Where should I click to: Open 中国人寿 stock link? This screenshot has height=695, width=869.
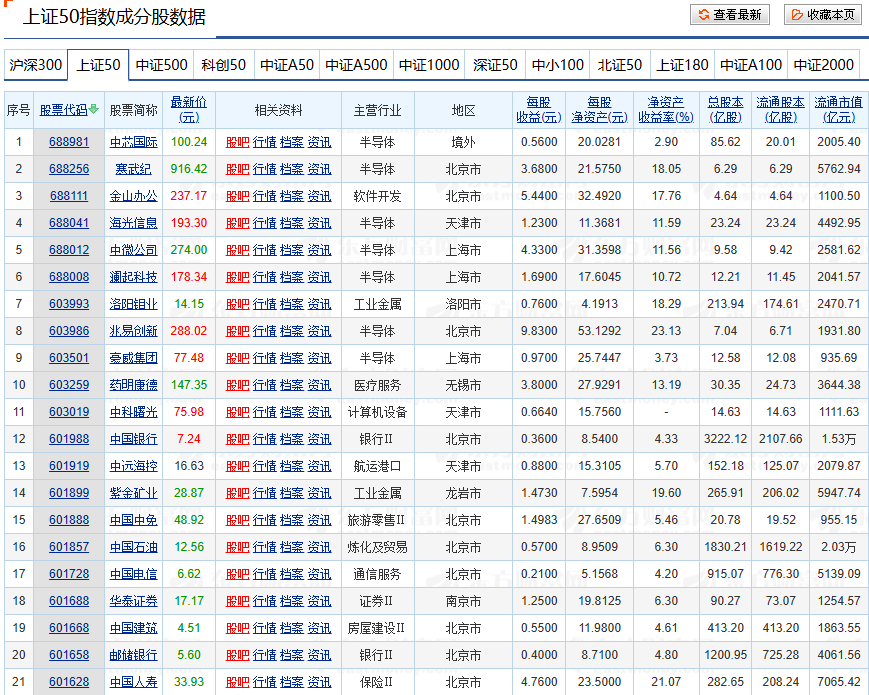pyautogui.click(x=134, y=682)
